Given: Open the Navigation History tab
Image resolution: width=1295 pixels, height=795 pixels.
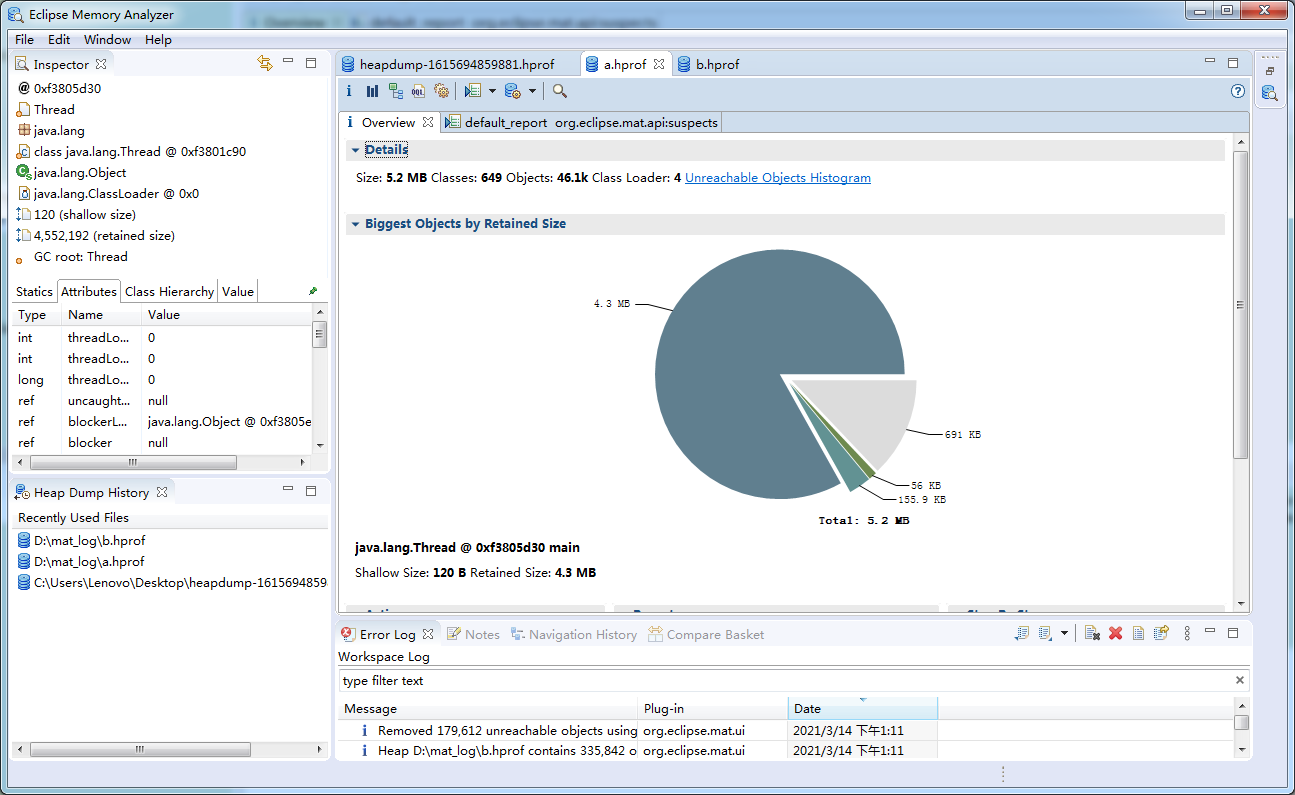Looking at the screenshot, I should pyautogui.click(x=574, y=634).
